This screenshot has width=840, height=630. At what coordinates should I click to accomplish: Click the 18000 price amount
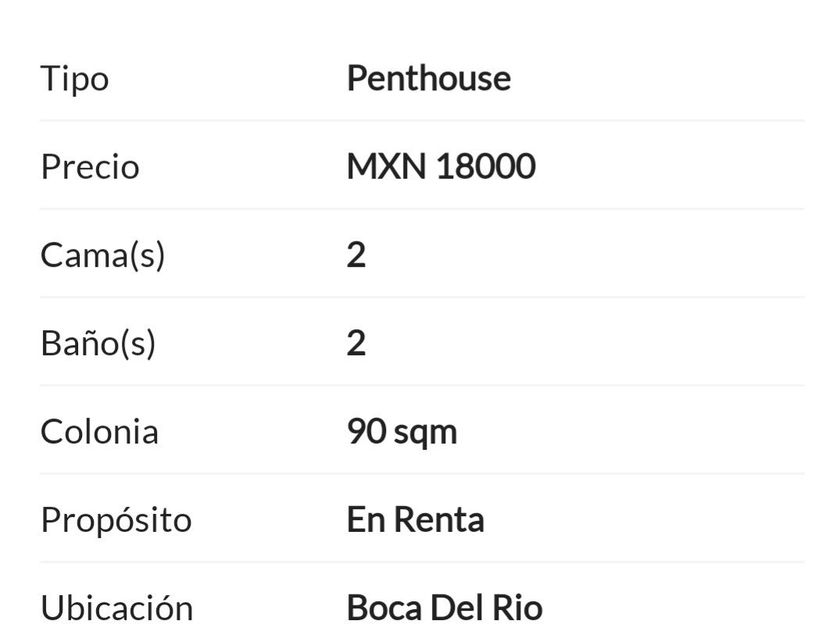point(485,167)
